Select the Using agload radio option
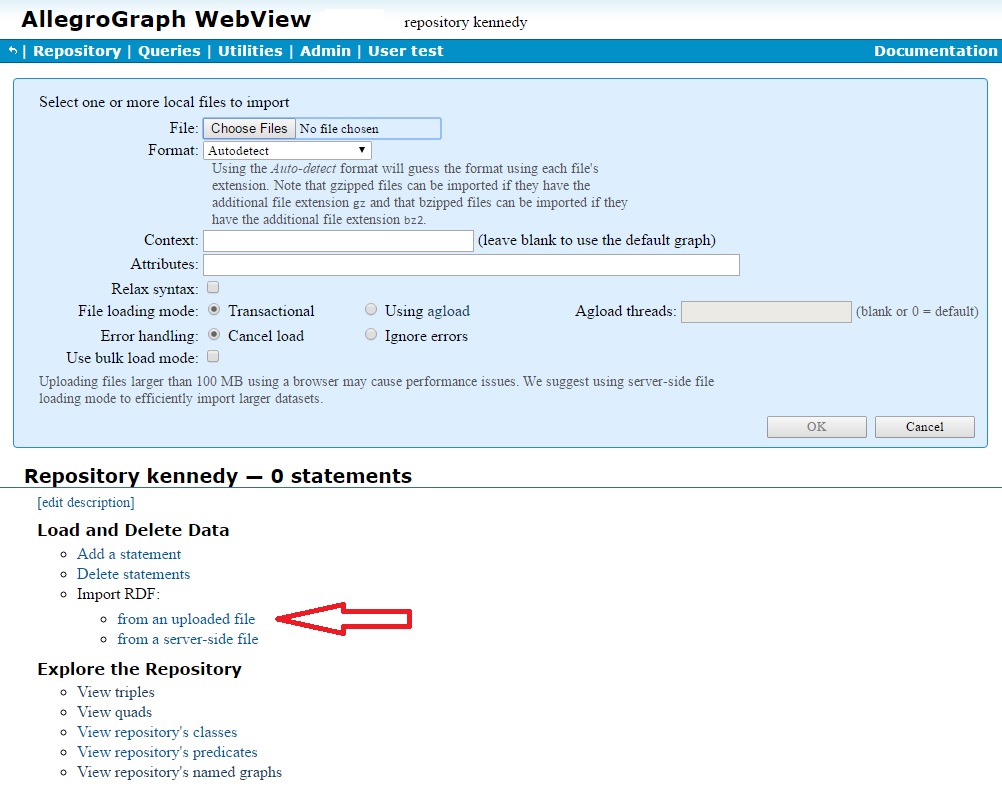The width and height of the screenshot is (1002, 788). tap(371, 311)
